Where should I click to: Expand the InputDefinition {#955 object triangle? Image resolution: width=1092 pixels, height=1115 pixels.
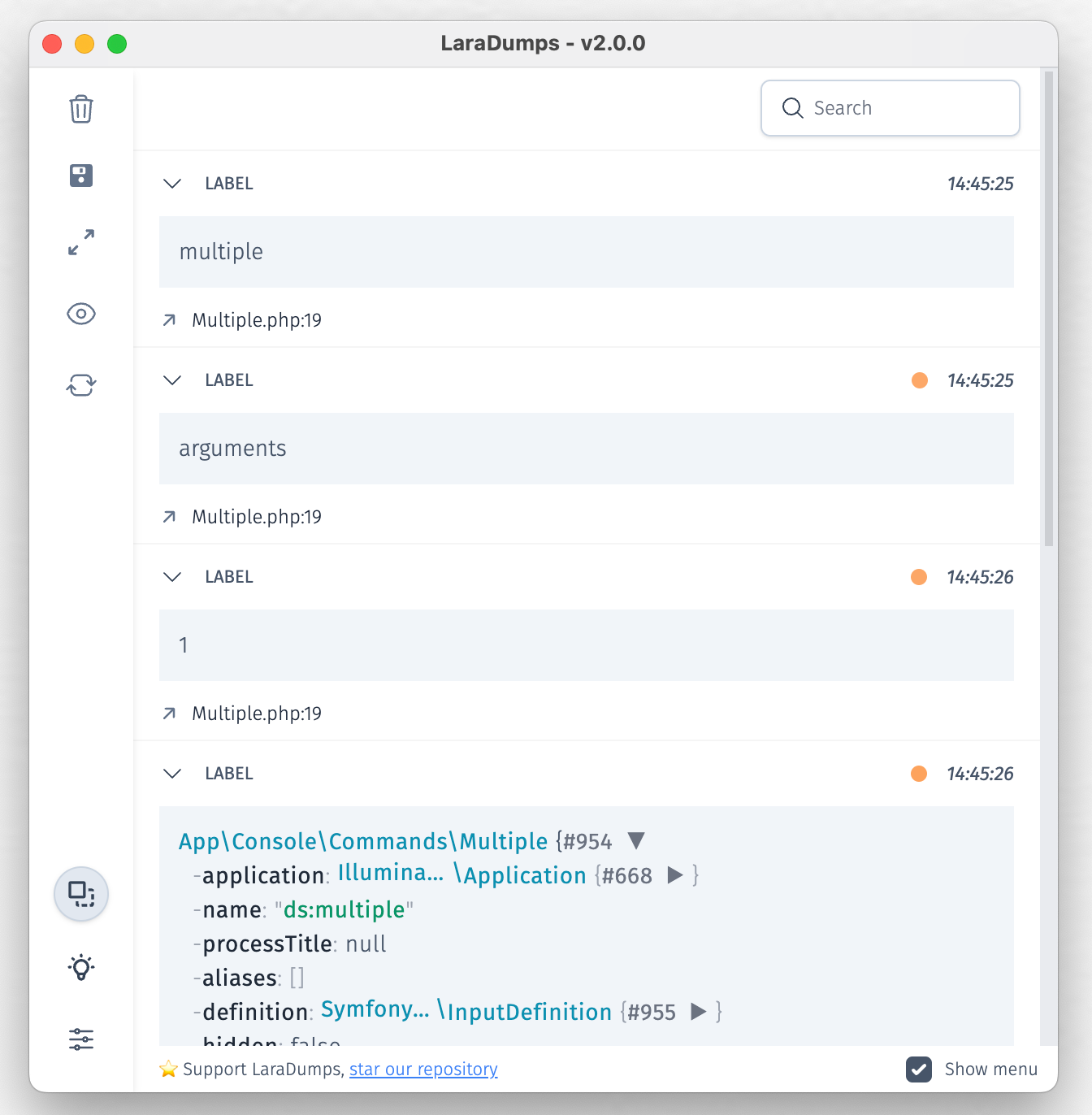[x=698, y=1012]
